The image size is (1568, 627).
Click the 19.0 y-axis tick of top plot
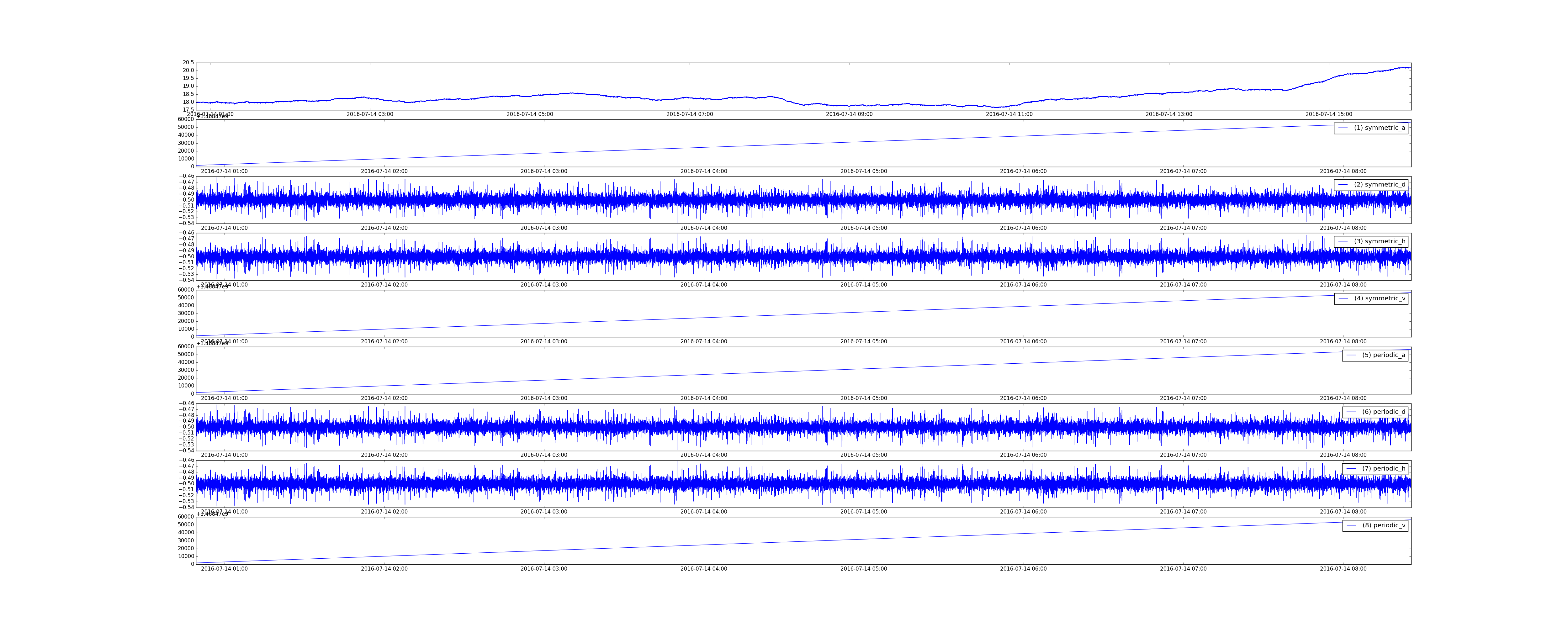click(188, 87)
